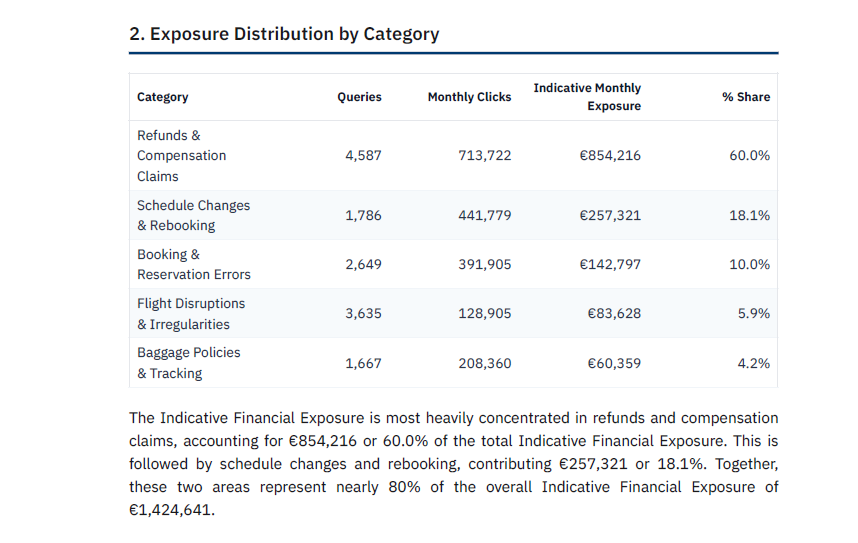Screen dimensions: 858x543
Task: Click the 18.1% share table cell
Action: click(x=749, y=215)
